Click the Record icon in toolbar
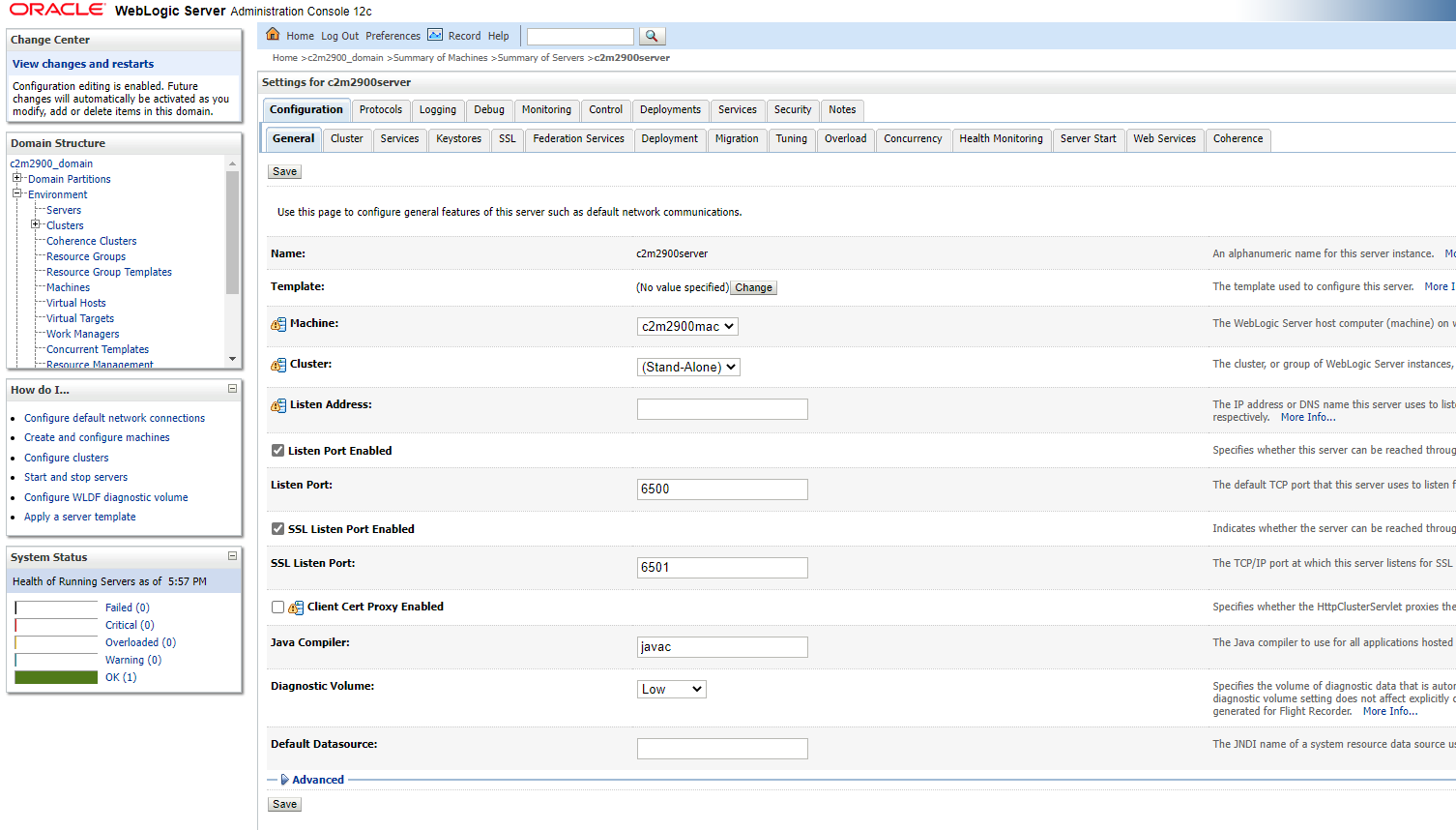 (435, 35)
